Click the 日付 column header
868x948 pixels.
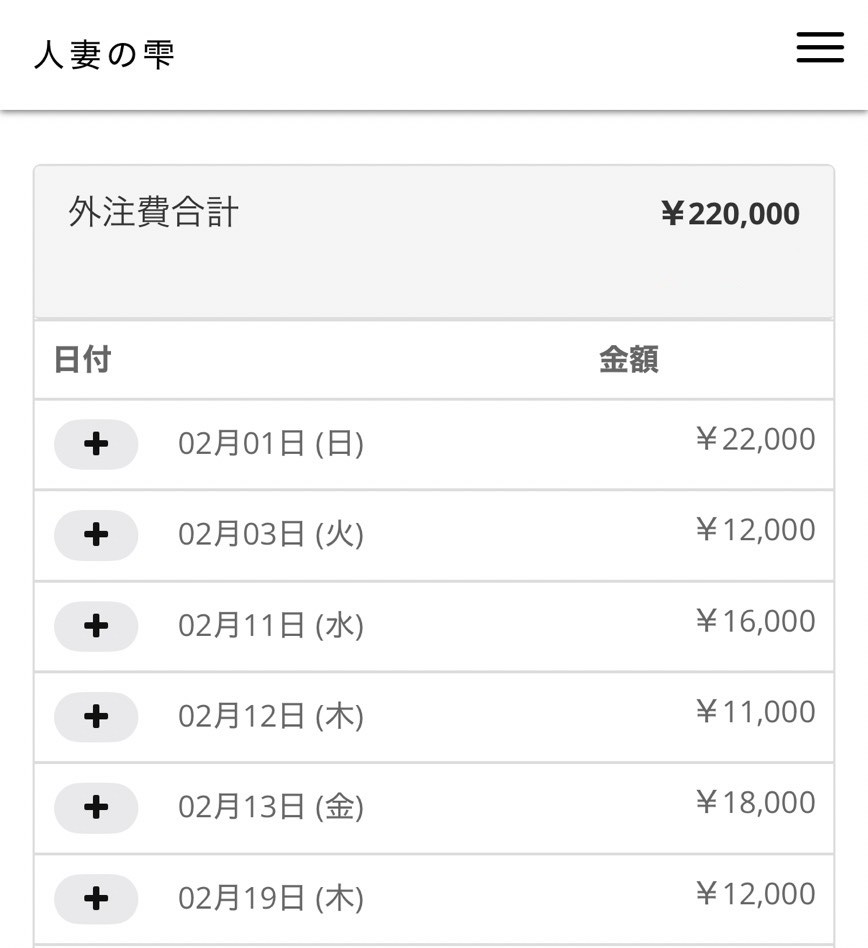[x=82, y=360]
